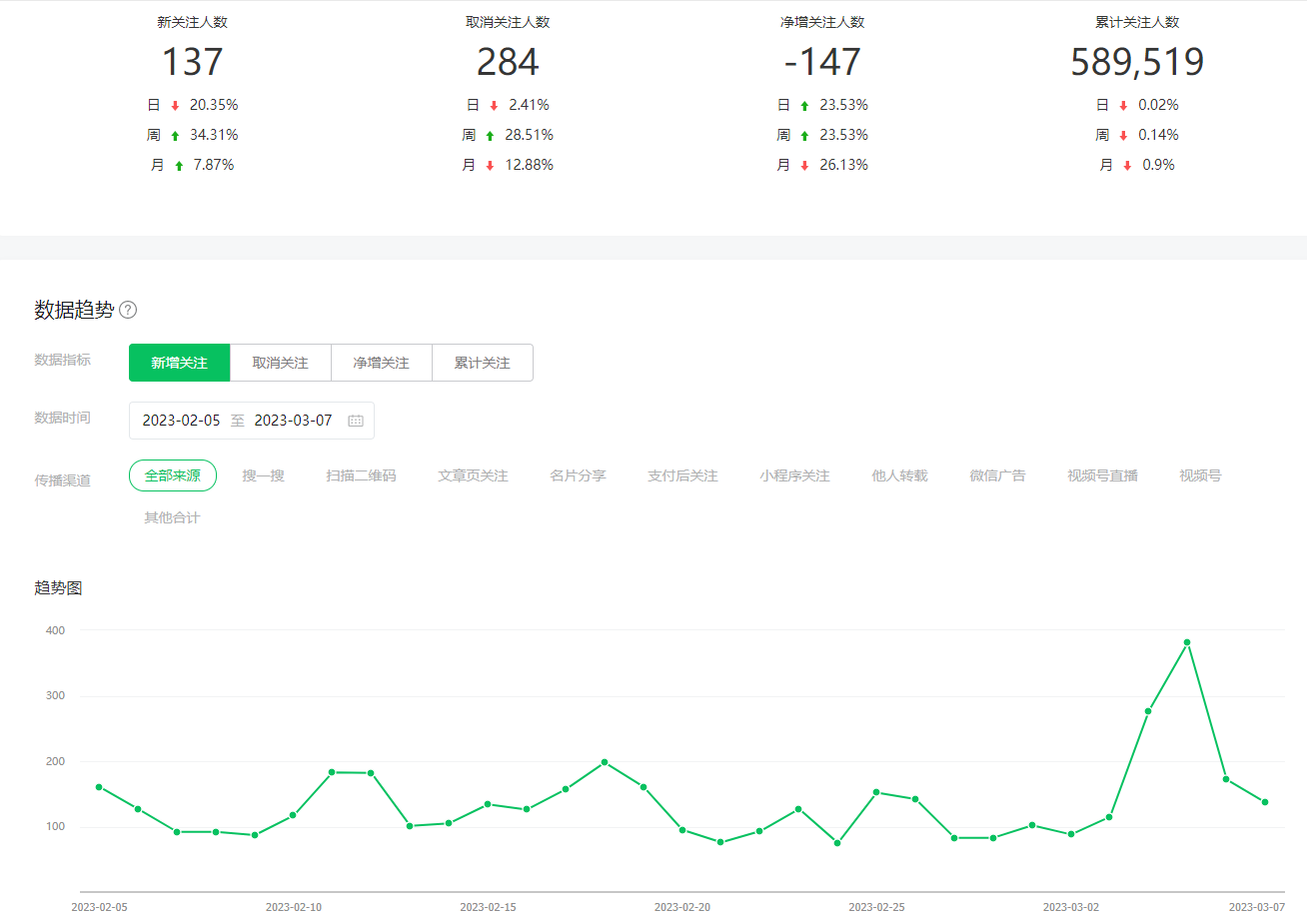Viewport: 1307px width, 924px height.
Task: Filter by 视频号直播 channel
Action: [1102, 475]
